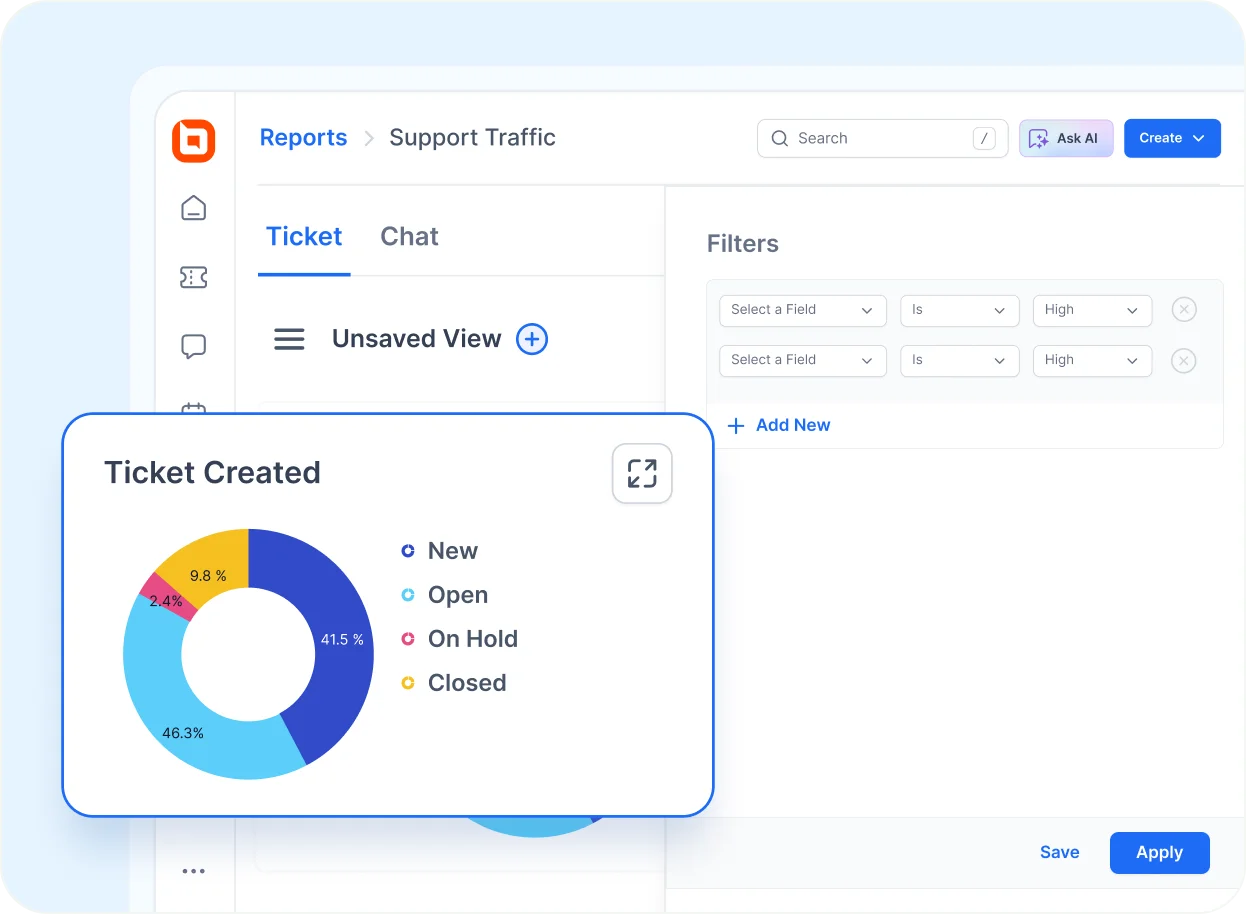The width and height of the screenshot is (1246, 914).
Task: Click the plus icon next to Unsaved View
Action: tap(532, 339)
